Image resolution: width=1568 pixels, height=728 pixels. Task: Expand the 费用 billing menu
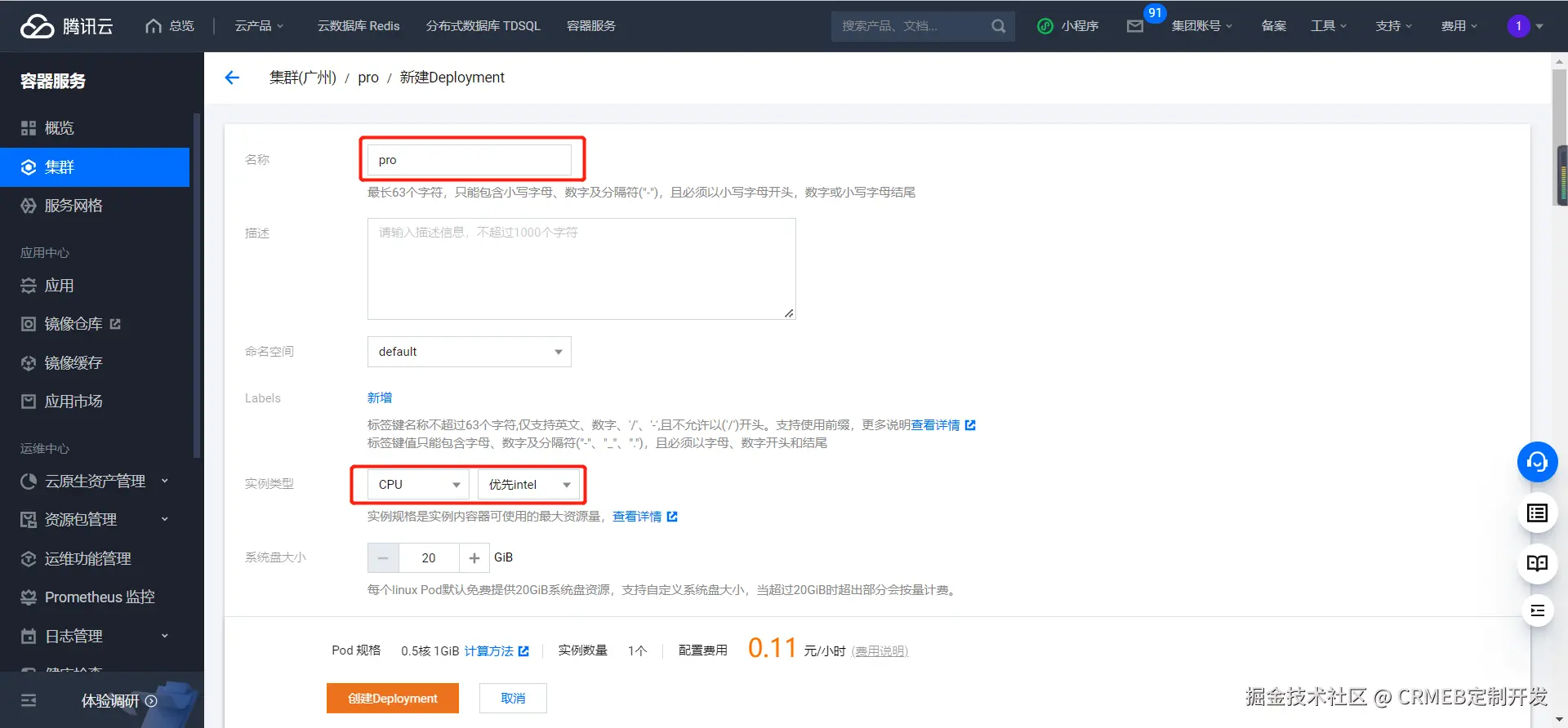[x=1459, y=26]
